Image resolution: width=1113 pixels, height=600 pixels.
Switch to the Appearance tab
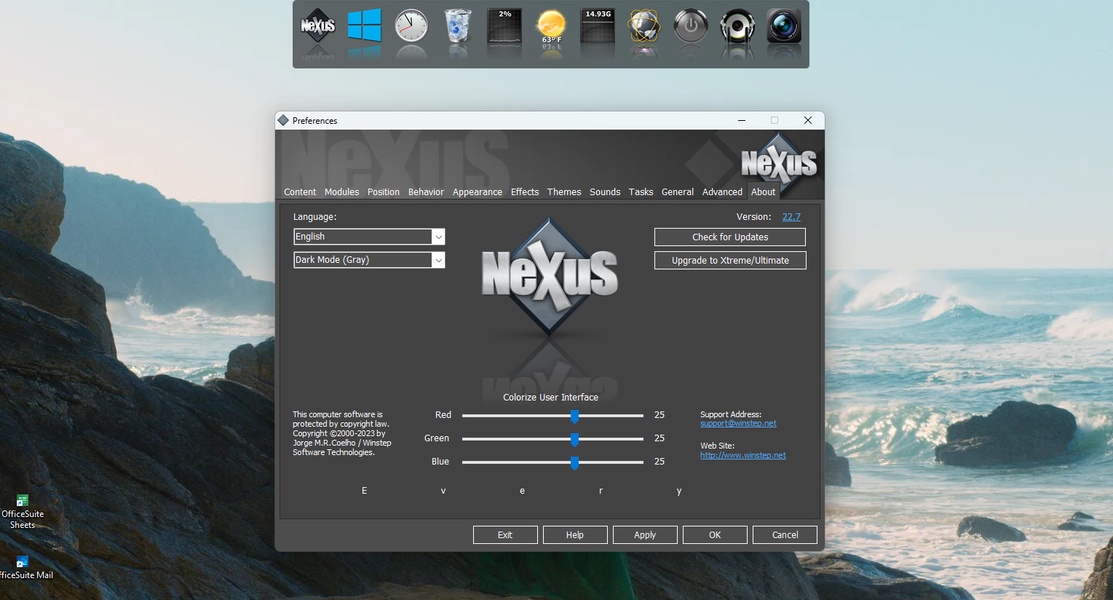pyautogui.click(x=477, y=192)
